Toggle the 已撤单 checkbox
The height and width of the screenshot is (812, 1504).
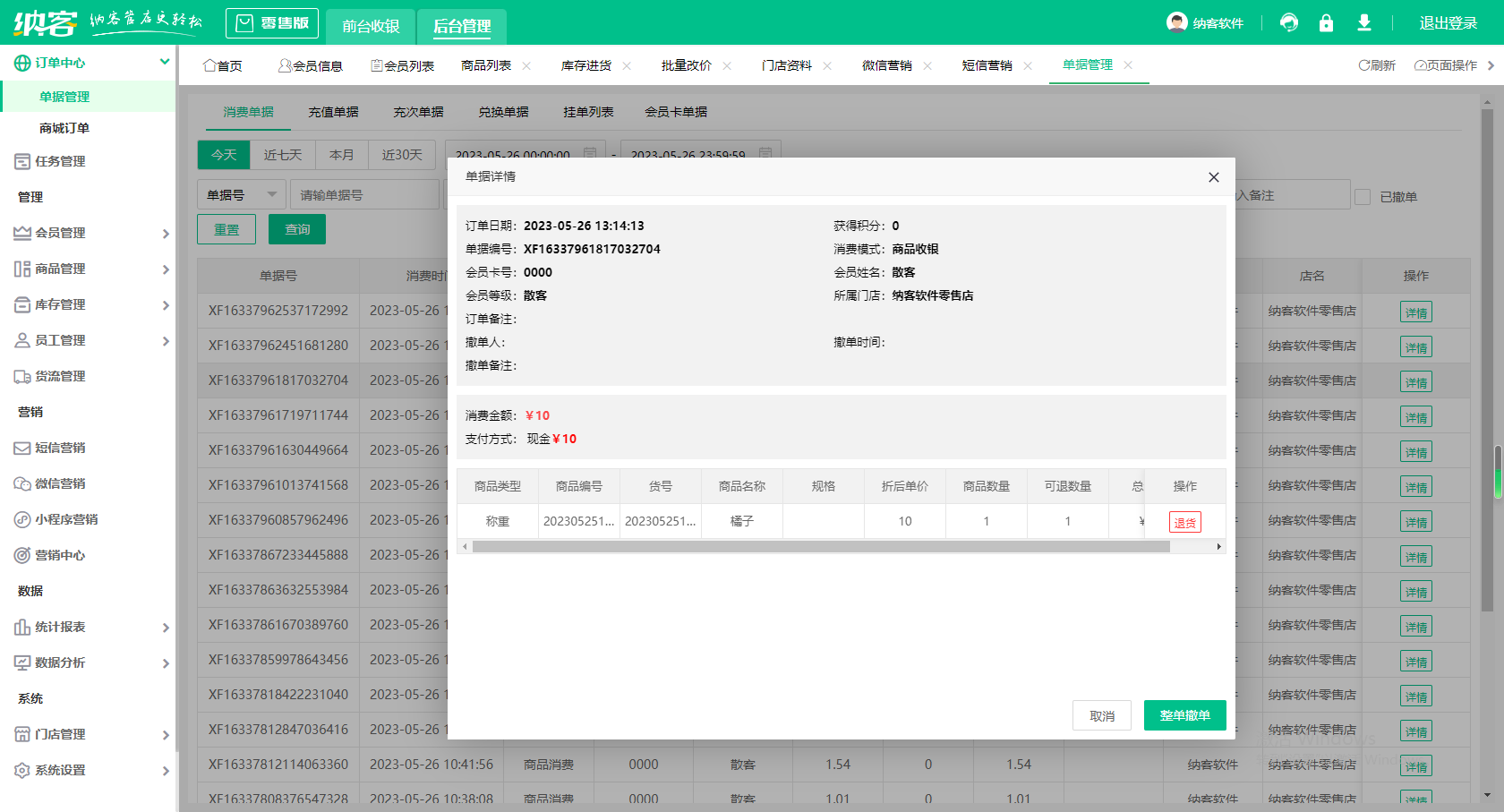click(x=1363, y=197)
